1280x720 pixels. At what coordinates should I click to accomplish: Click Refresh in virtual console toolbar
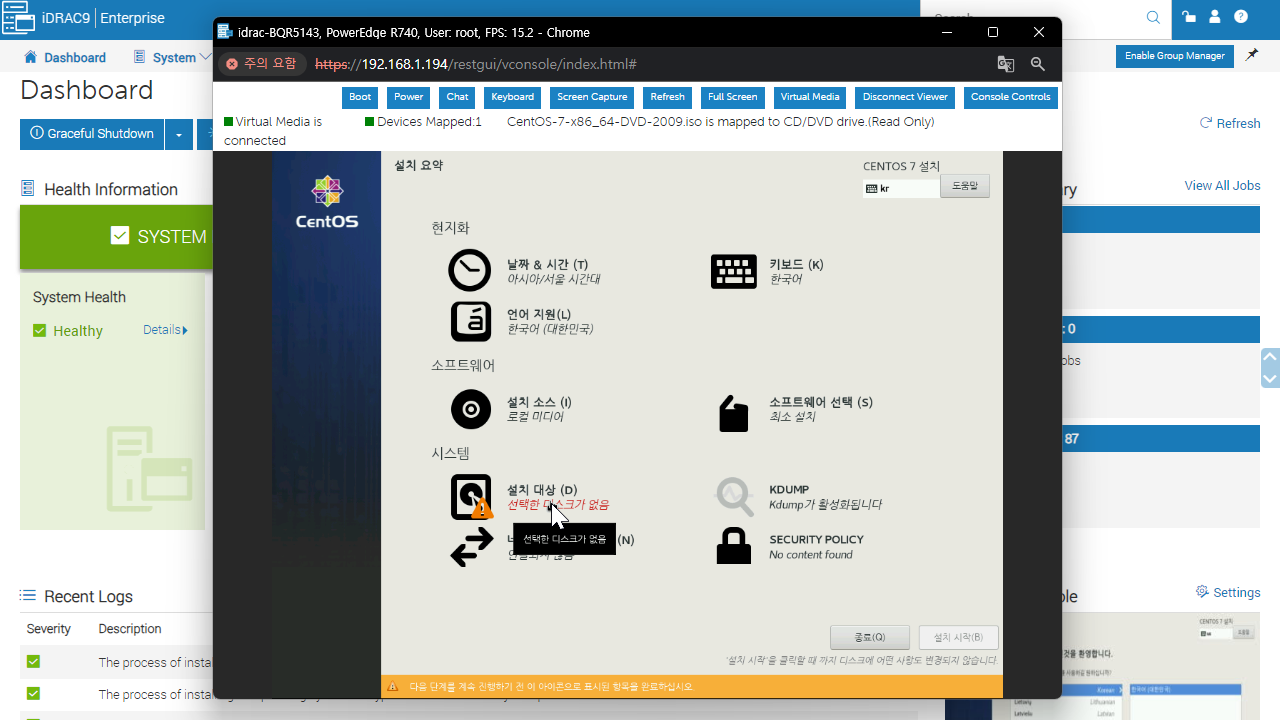pyautogui.click(x=667, y=97)
